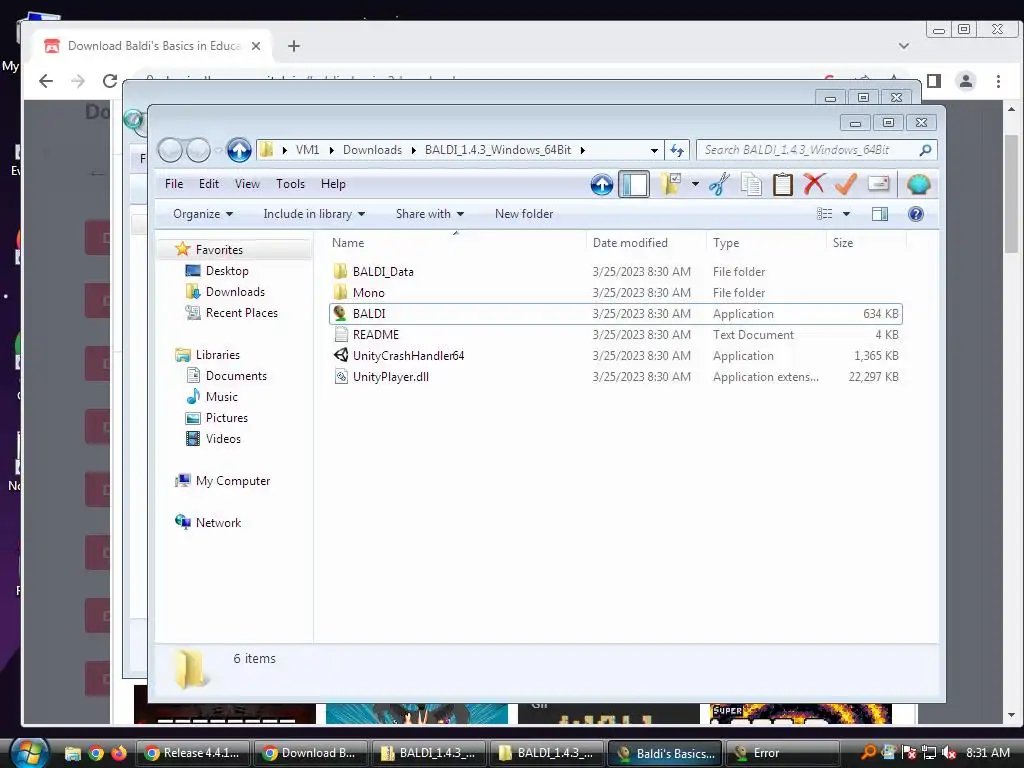Open the File menu

point(174,184)
